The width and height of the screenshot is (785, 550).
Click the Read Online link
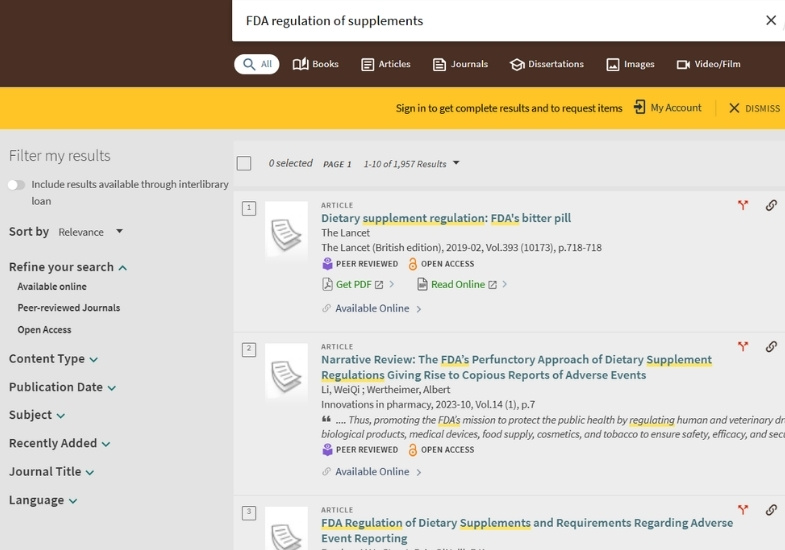458,284
